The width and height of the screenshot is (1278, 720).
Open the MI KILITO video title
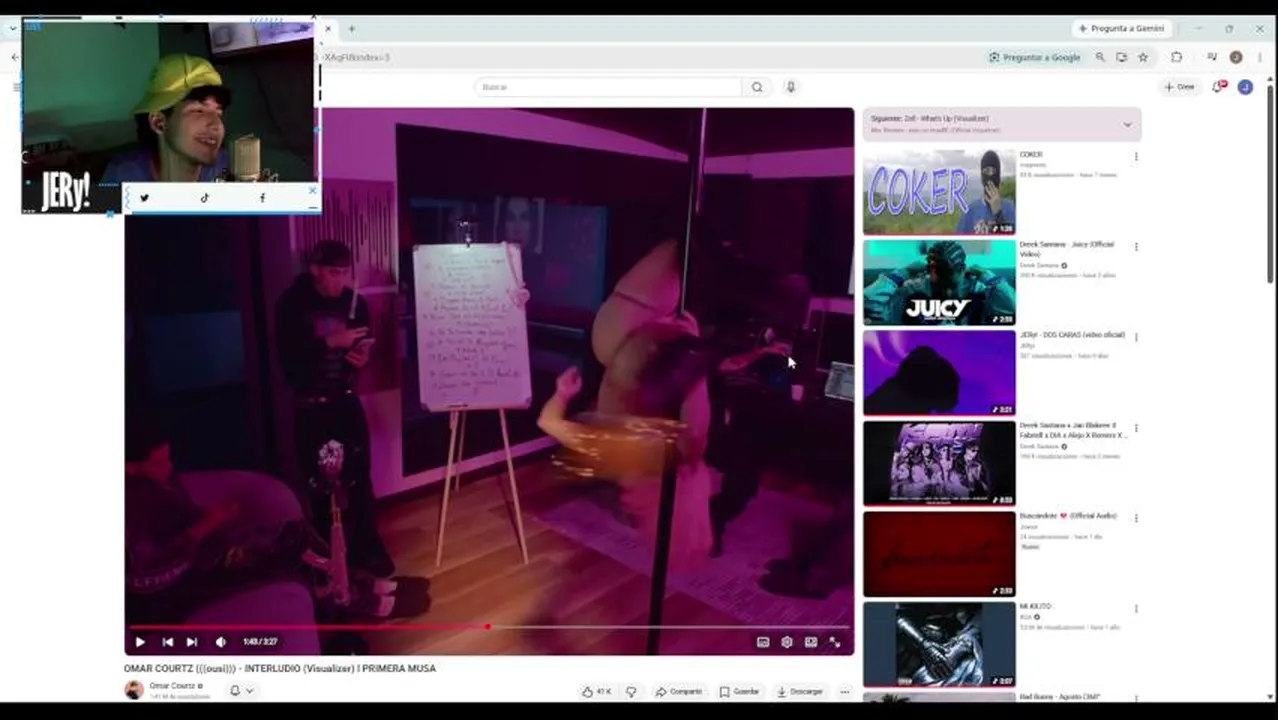click(x=1035, y=607)
